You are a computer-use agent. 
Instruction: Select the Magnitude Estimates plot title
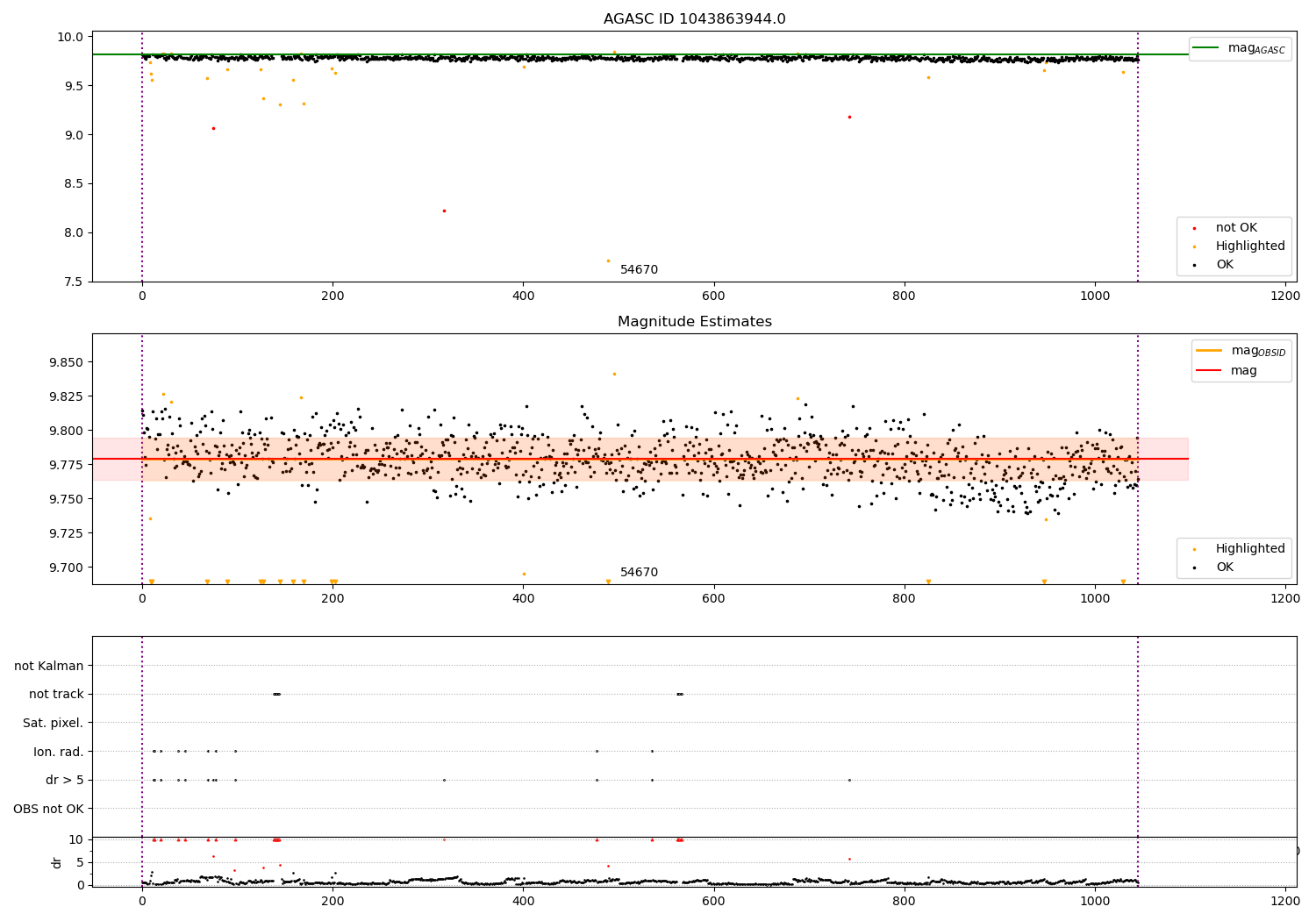click(694, 322)
